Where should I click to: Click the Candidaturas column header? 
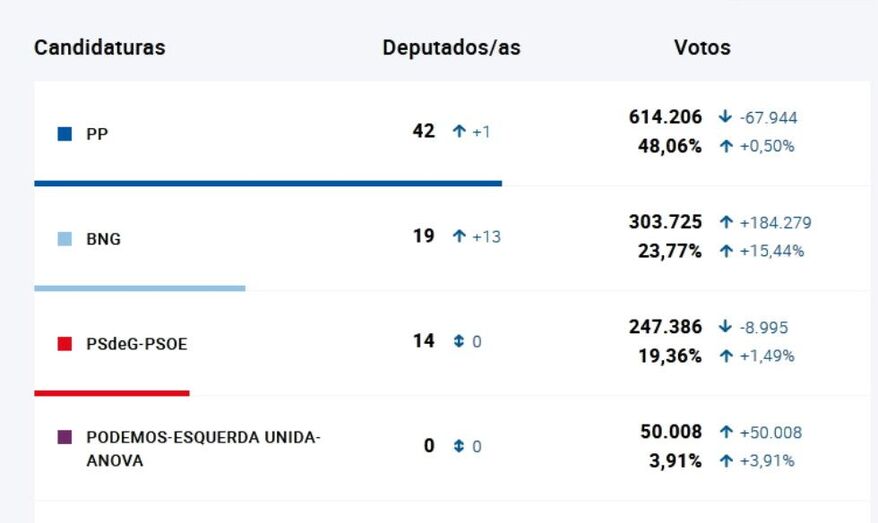pos(100,48)
